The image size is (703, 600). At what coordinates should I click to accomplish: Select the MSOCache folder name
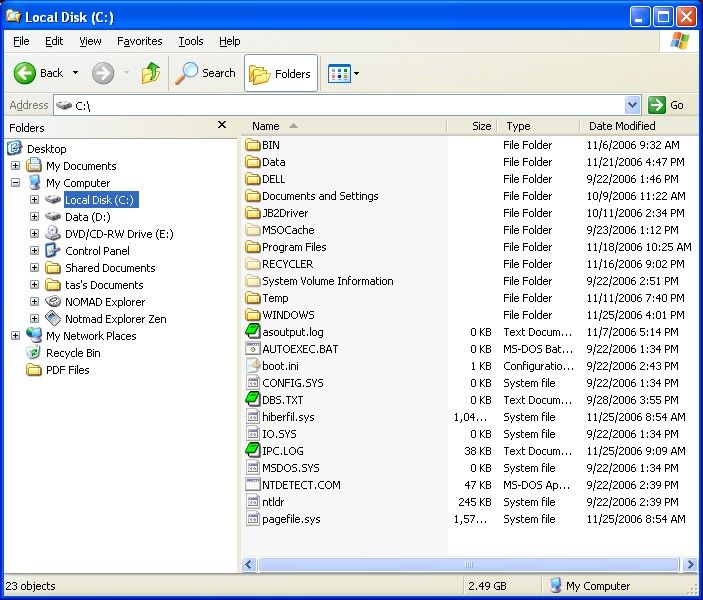tap(288, 230)
